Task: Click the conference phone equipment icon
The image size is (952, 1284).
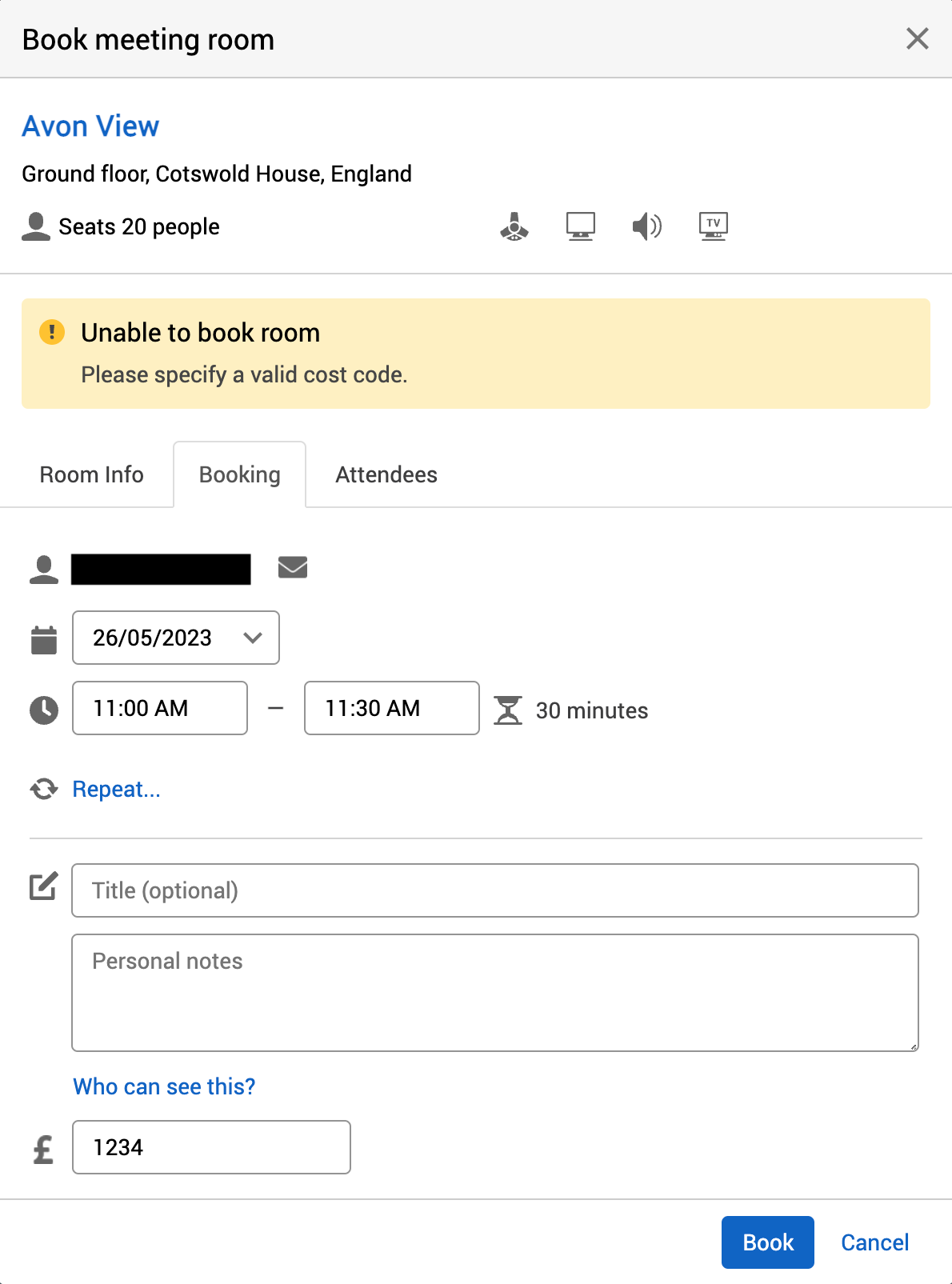Action: pos(514,227)
